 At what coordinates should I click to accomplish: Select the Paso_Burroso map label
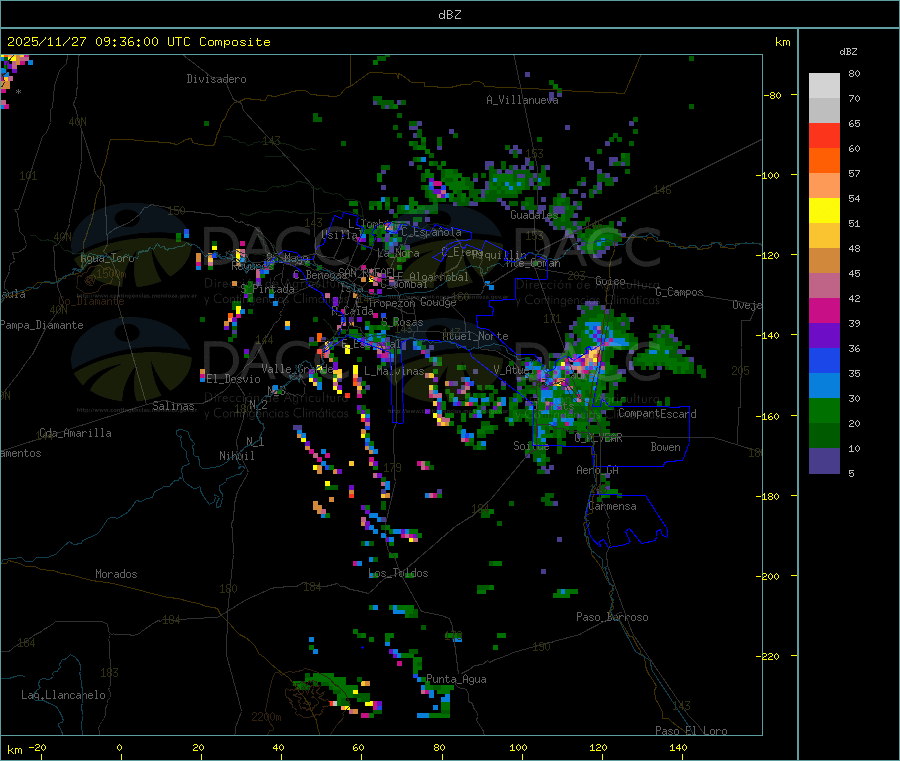click(612, 618)
